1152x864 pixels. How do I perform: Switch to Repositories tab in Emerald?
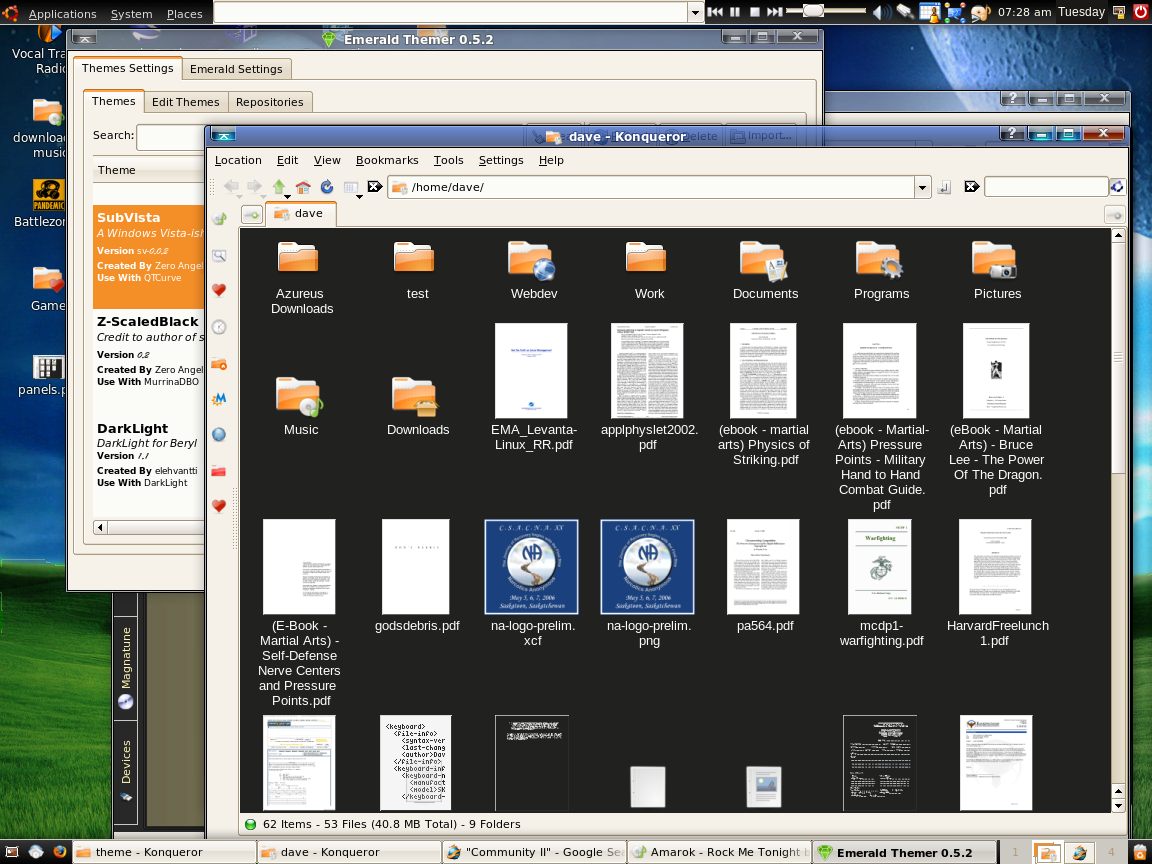(x=270, y=102)
